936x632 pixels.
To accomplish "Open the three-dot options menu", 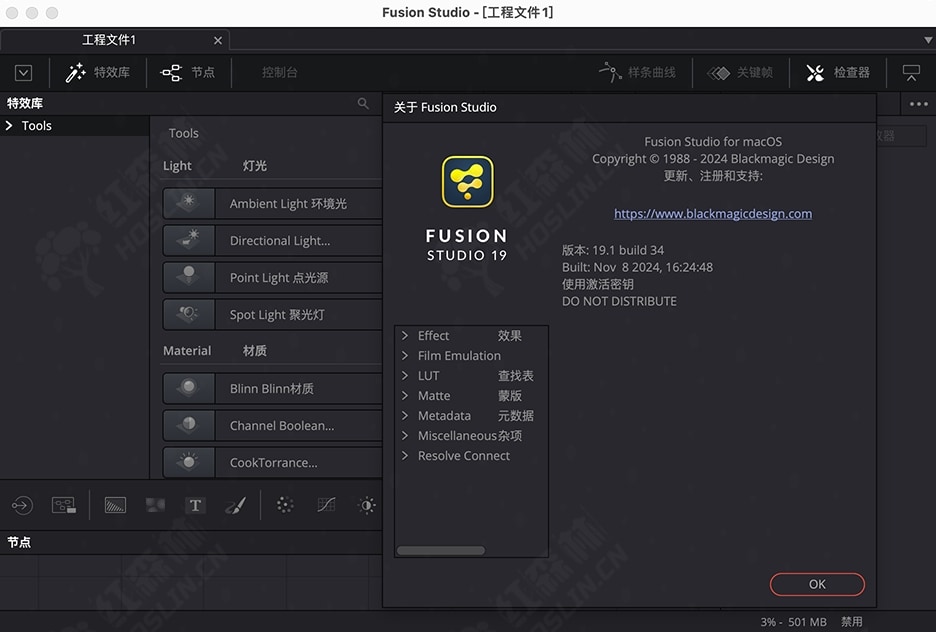I will click(x=919, y=104).
